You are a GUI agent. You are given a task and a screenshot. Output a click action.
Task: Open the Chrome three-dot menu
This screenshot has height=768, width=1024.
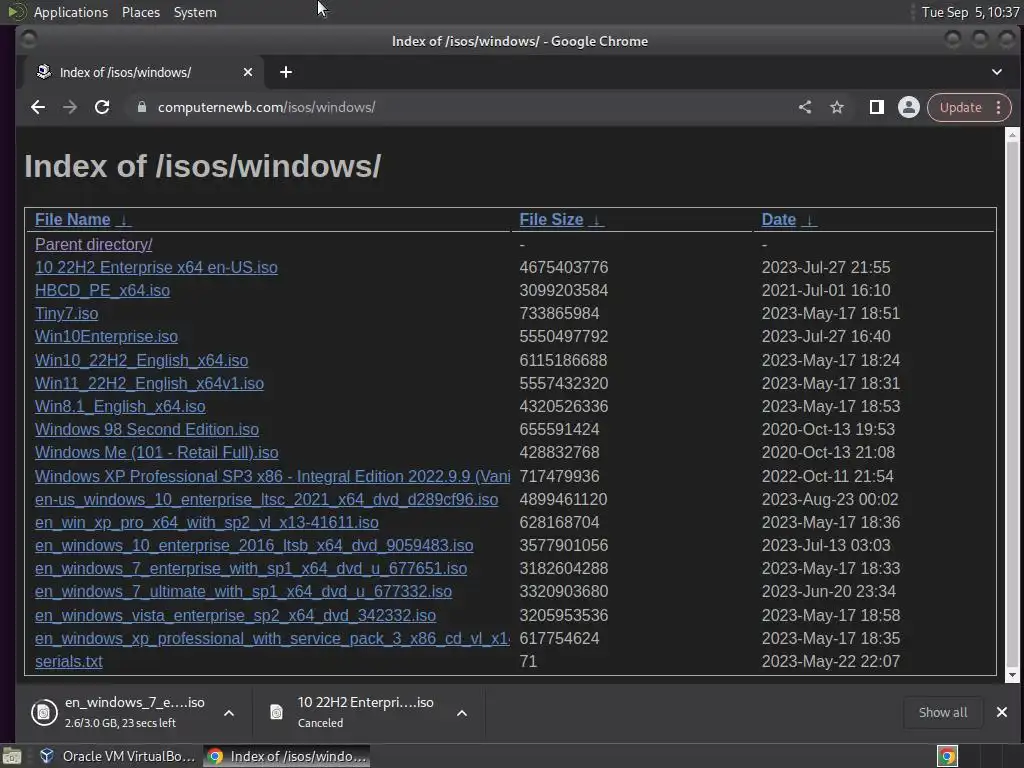pos(999,107)
